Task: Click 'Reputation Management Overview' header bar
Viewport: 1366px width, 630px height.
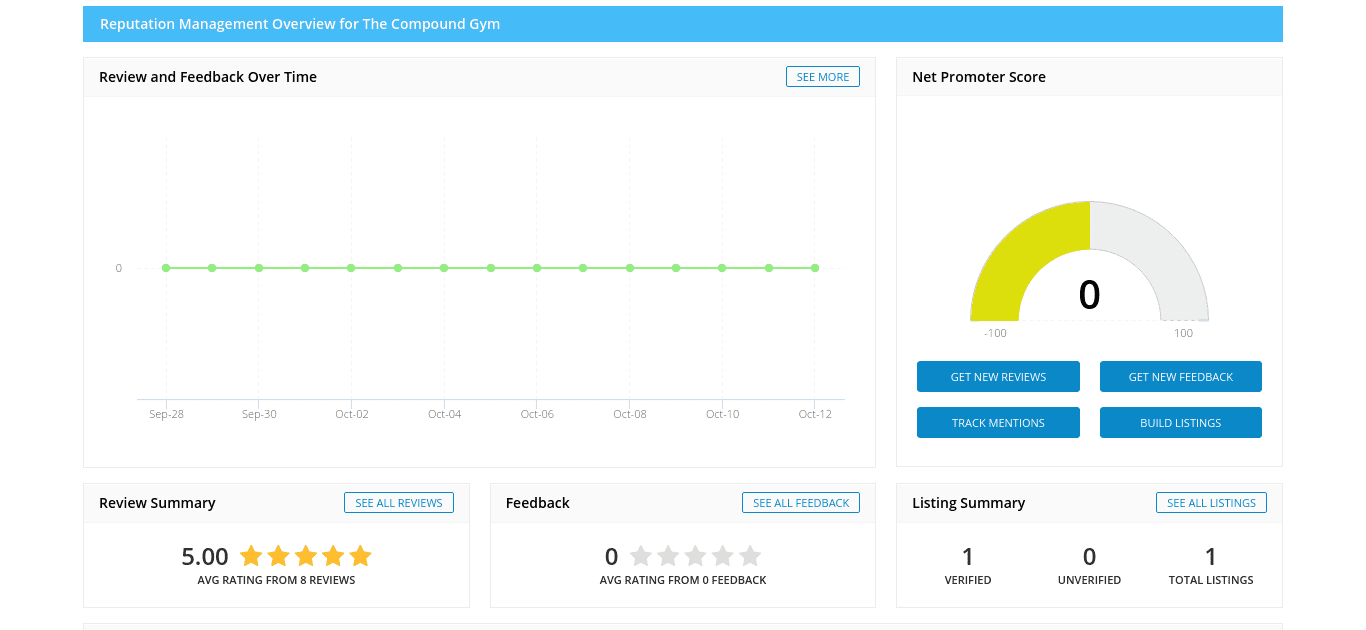Action: pyautogui.click(x=683, y=24)
